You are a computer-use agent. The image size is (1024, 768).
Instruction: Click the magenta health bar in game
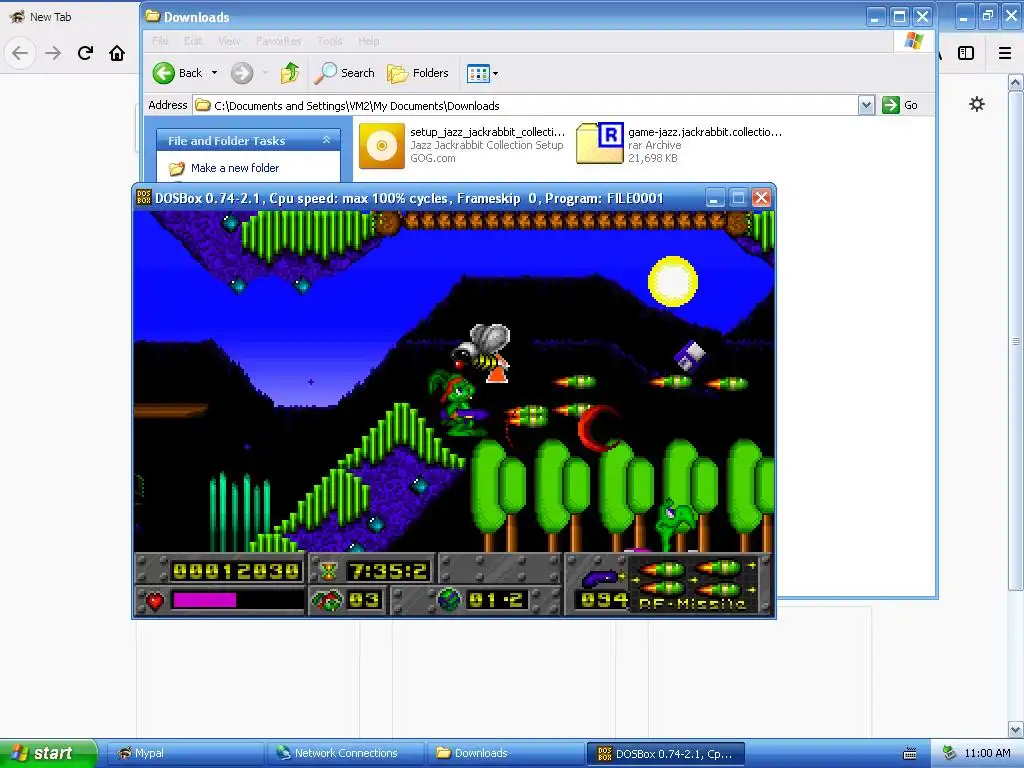tap(204, 600)
